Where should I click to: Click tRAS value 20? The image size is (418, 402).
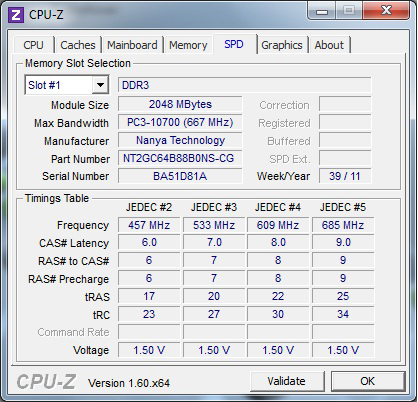(214, 296)
